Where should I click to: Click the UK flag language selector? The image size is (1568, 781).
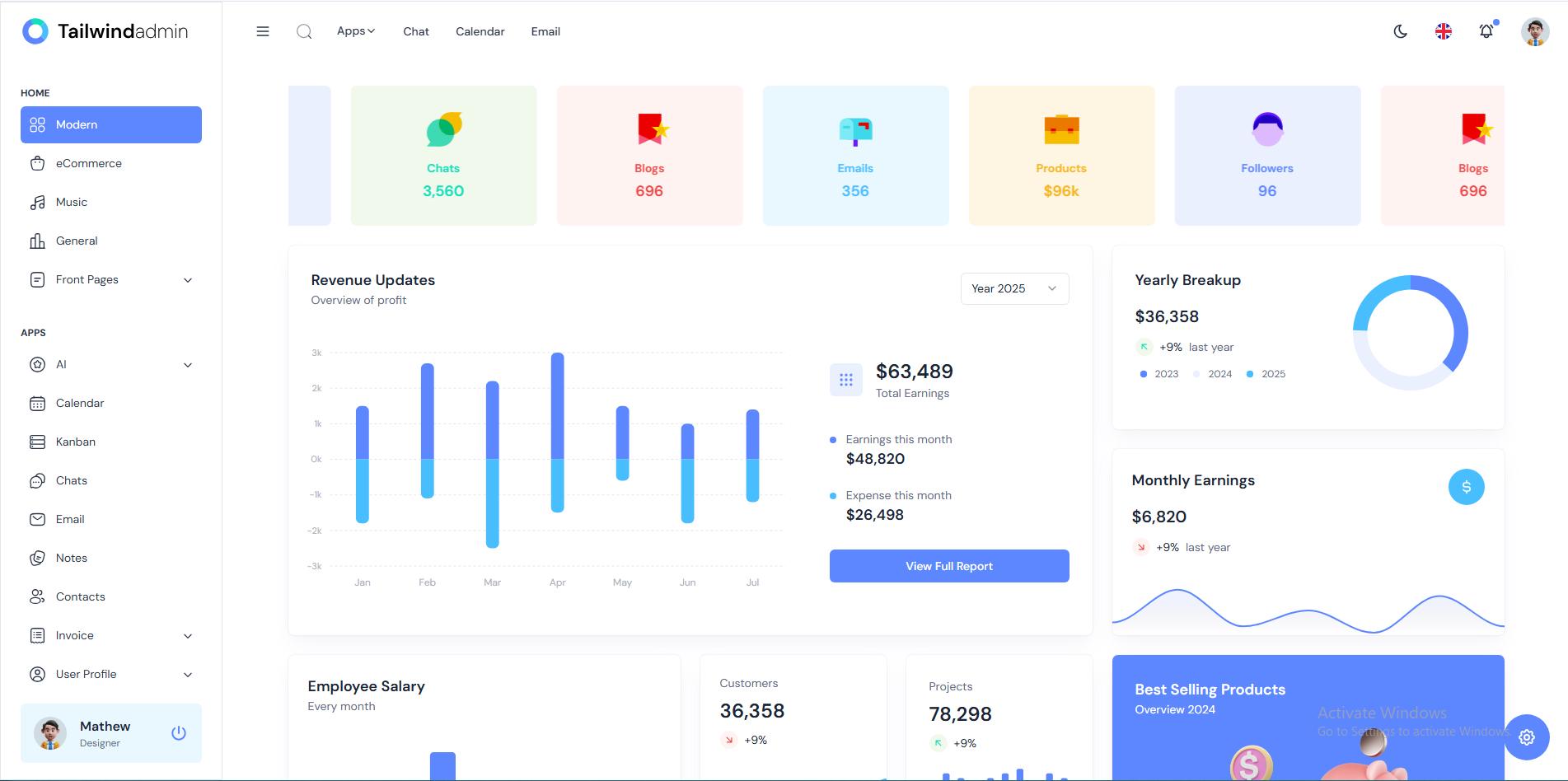pos(1443,31)
